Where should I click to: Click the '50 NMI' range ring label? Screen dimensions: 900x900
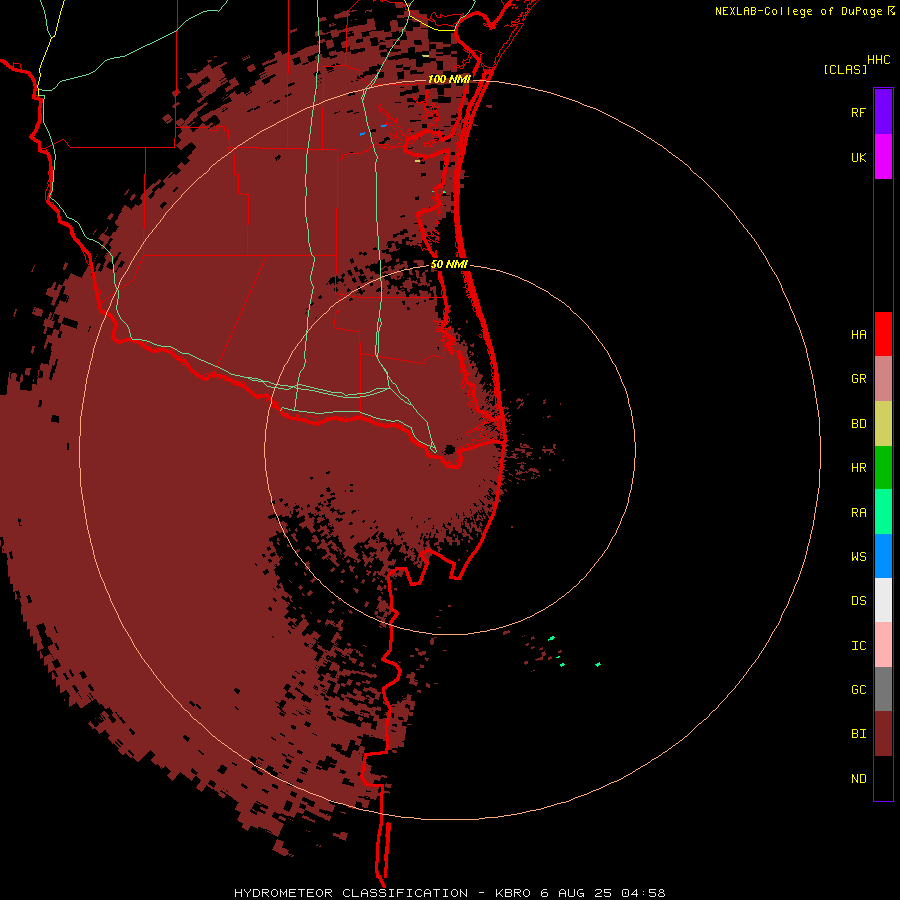(449, 265)
